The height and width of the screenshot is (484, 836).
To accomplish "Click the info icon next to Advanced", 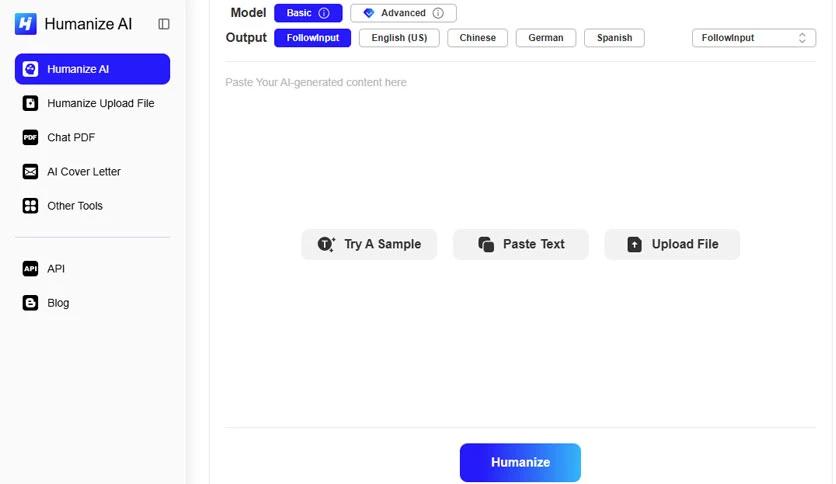I will pyautogui.click(x=438, y=13).
